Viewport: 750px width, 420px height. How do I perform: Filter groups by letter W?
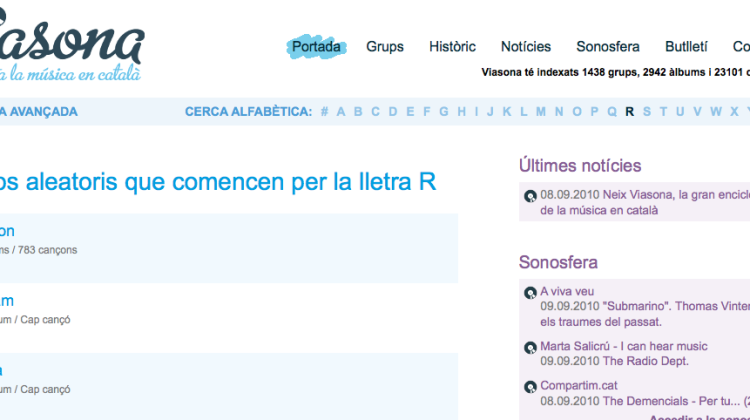716,111
